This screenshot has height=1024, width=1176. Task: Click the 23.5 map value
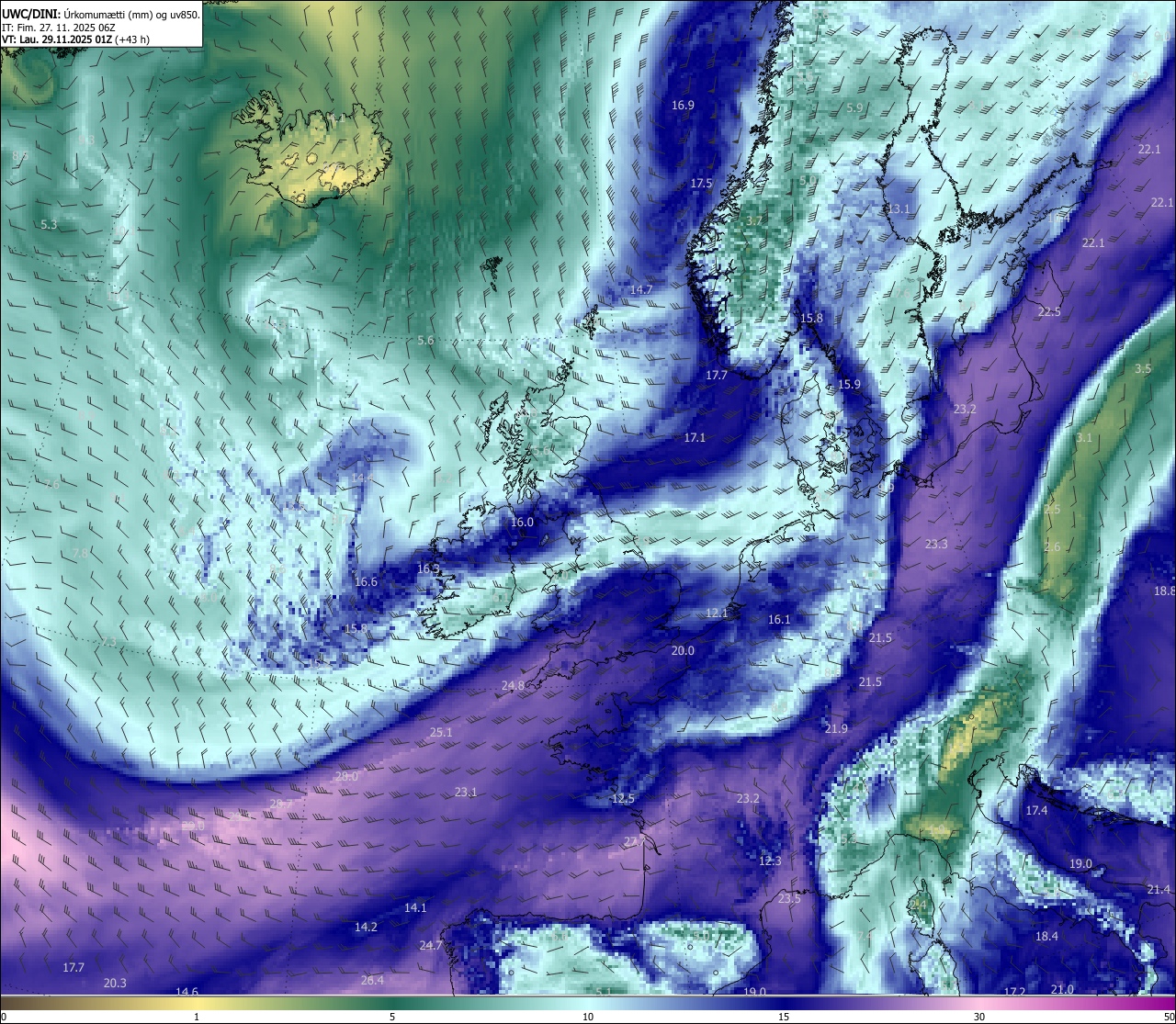[x=789, y=899]
